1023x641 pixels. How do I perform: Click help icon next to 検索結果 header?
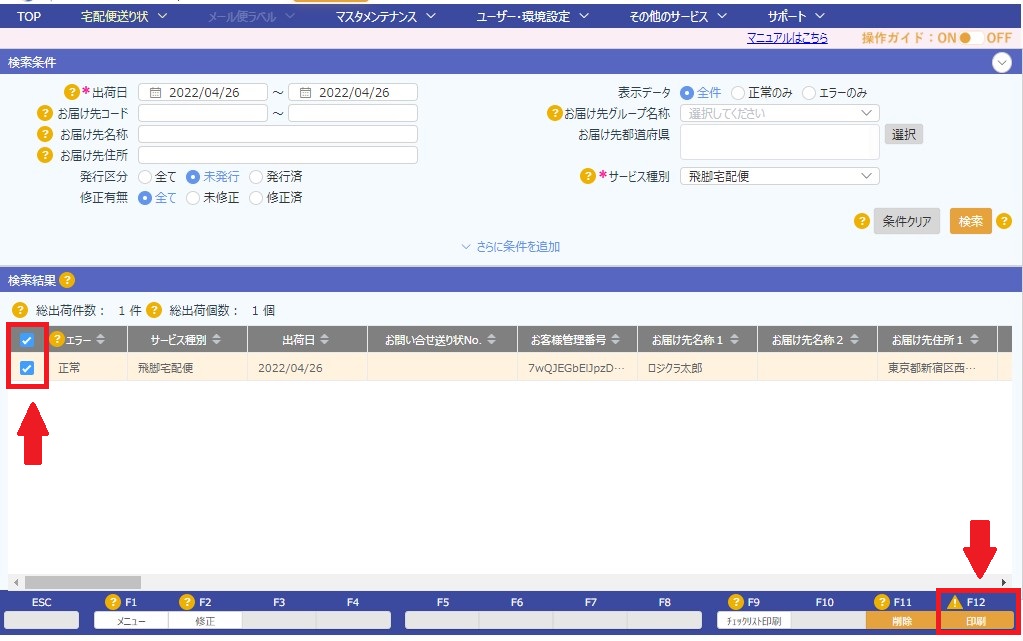point(67,280)
